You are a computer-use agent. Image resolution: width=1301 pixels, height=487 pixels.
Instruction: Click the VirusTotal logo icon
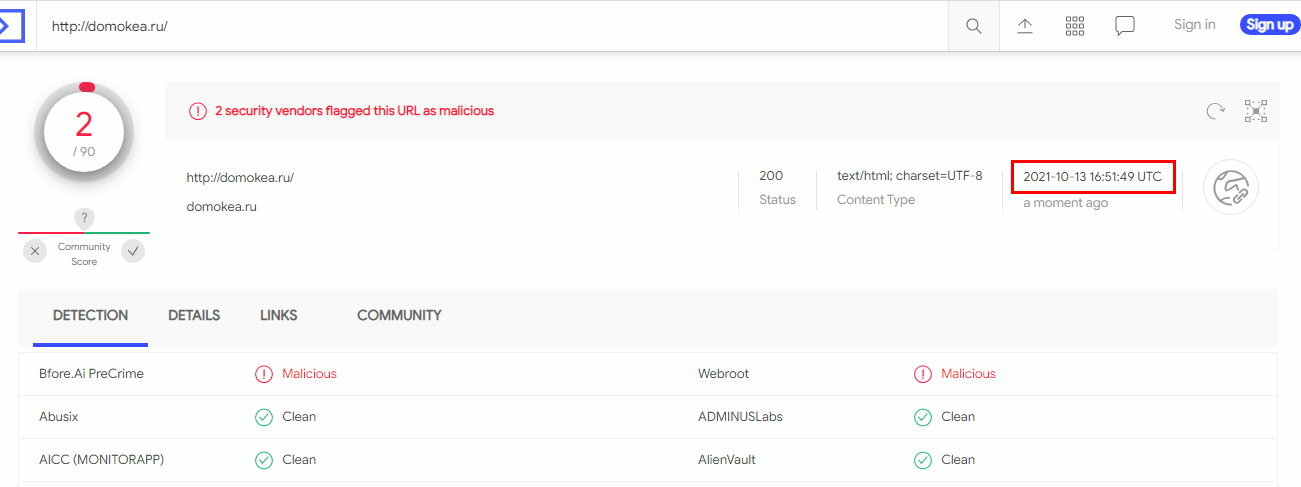(x=10, y=25)
